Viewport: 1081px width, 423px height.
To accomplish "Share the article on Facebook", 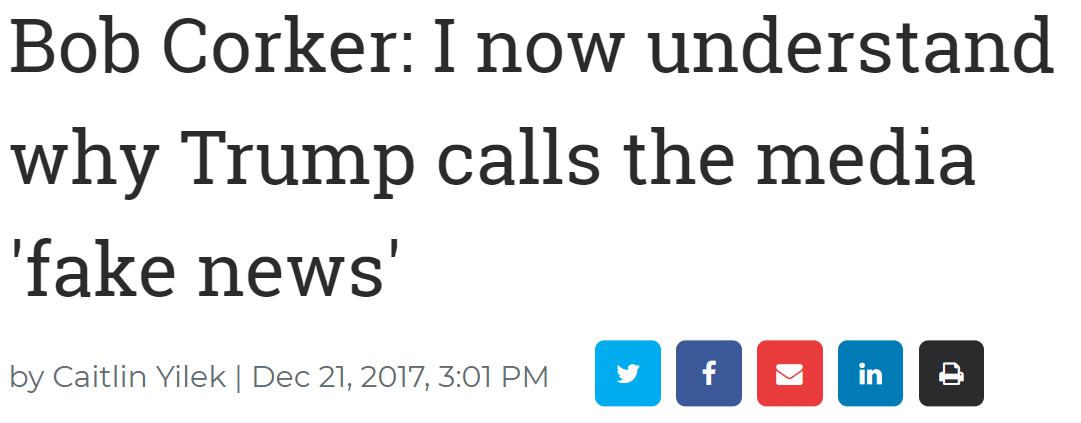I will tap(709, 373).
